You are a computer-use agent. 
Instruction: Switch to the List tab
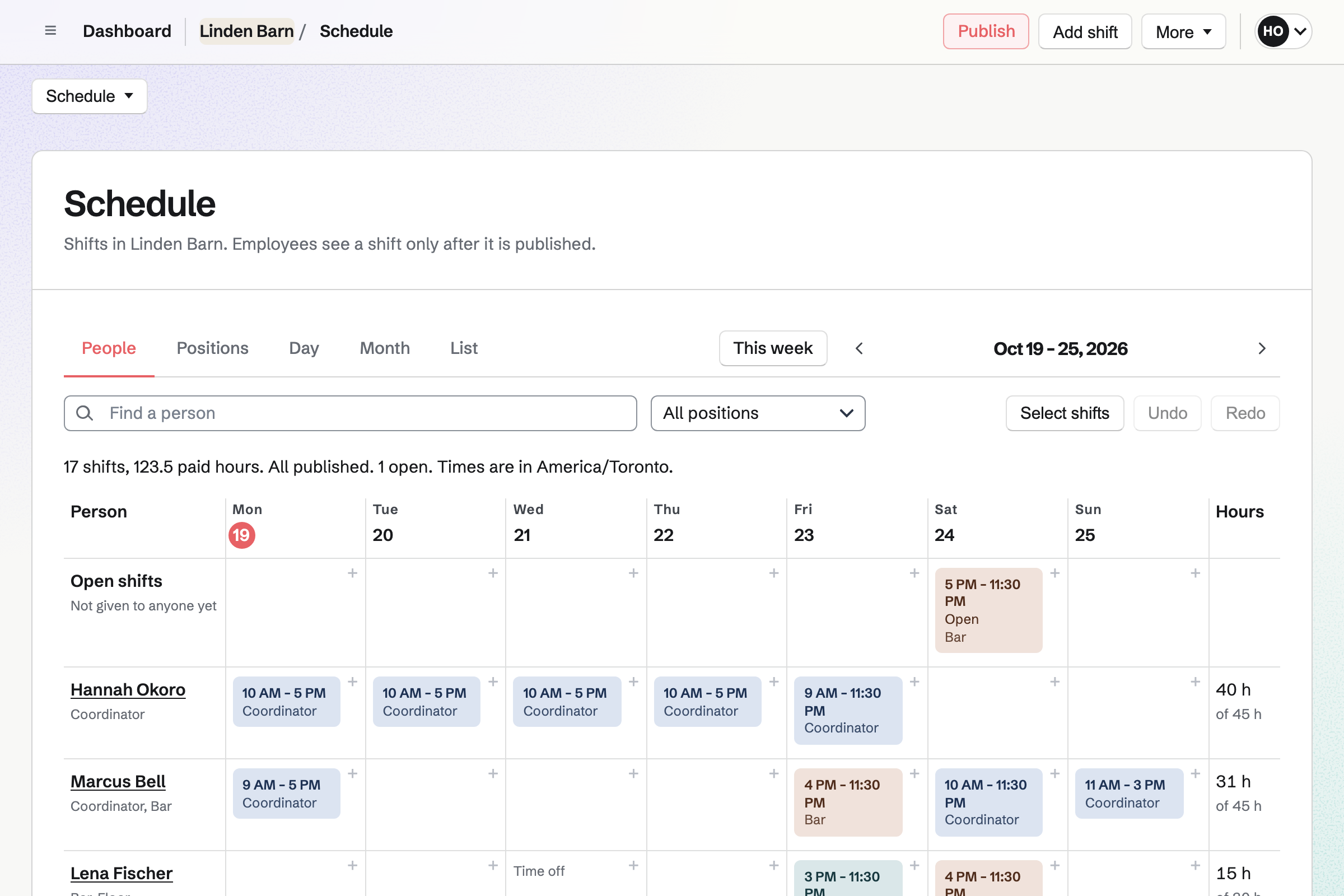pyautogui.click(x=464, y=348)
